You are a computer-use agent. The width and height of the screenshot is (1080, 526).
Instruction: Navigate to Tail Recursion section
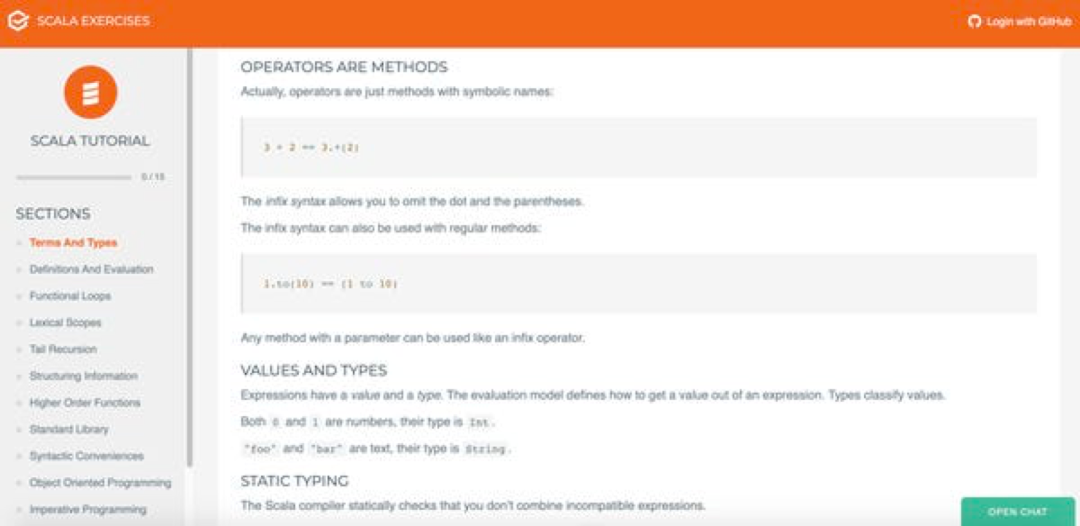point(63,349)
